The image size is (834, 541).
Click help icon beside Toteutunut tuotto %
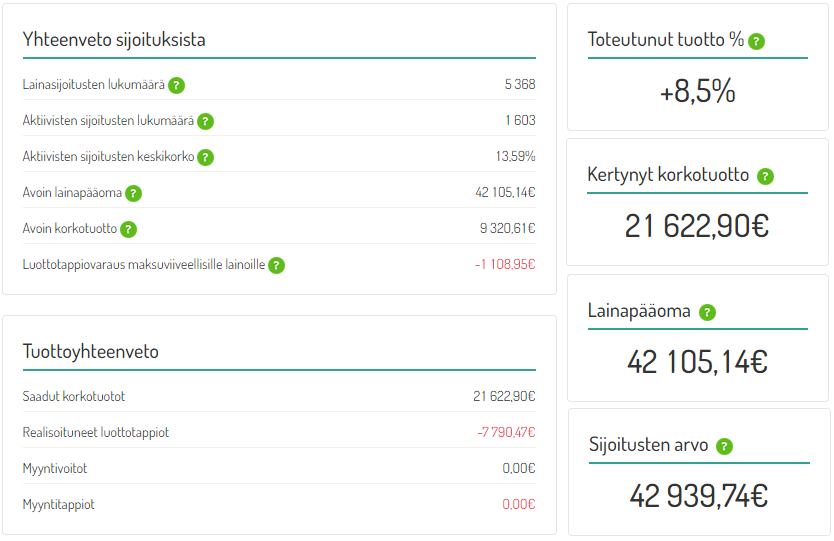(756, 41)
